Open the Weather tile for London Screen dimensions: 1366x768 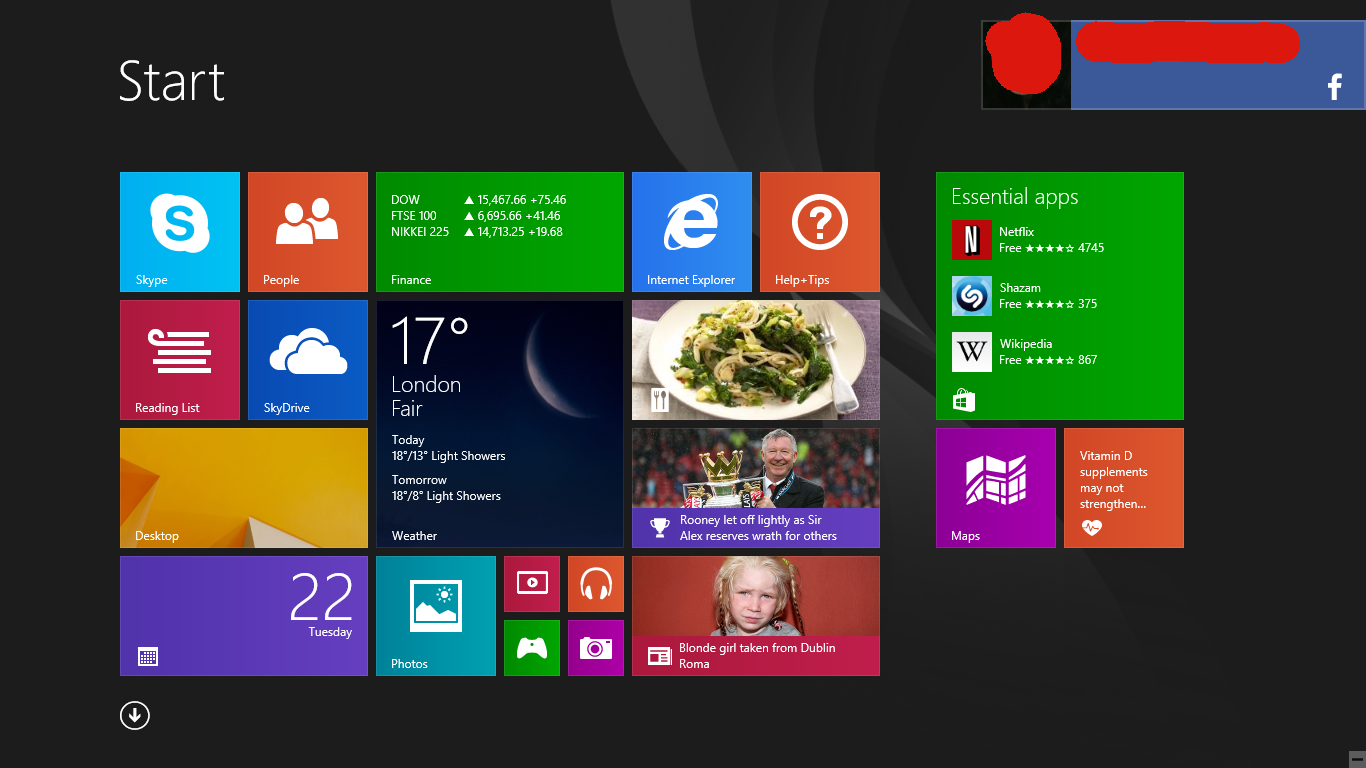click(x=500, y=424)
